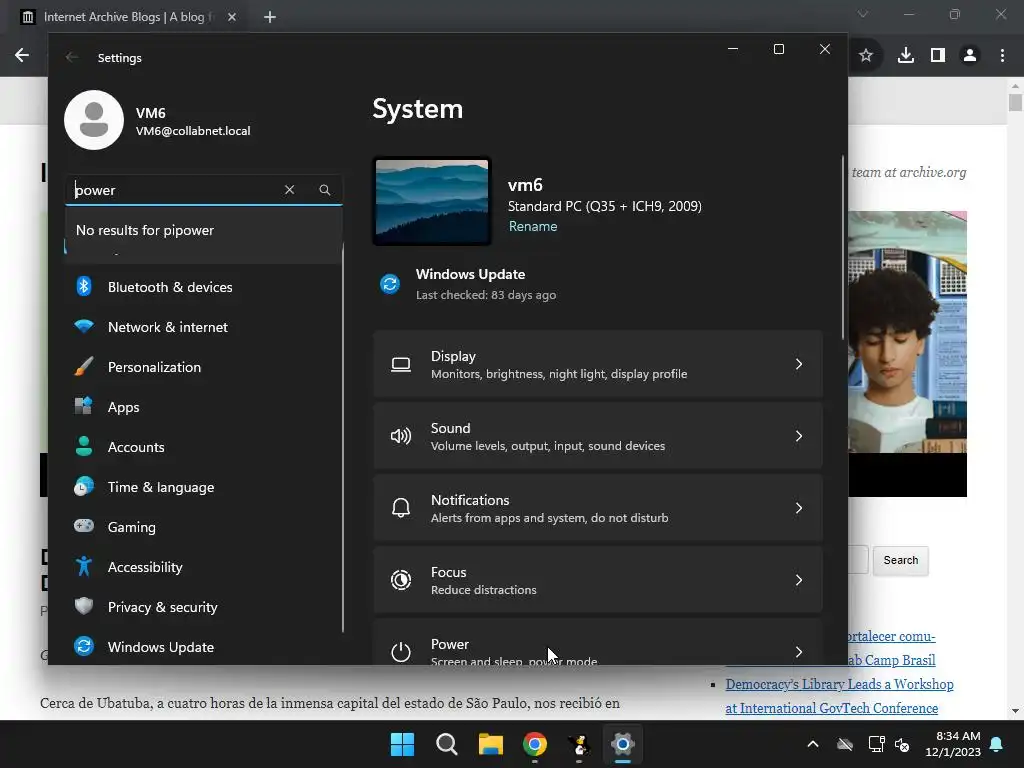1024x768 pixels.
Task: Click the network status tray icon
Action: pyautogui.click(x=876, y=744)
